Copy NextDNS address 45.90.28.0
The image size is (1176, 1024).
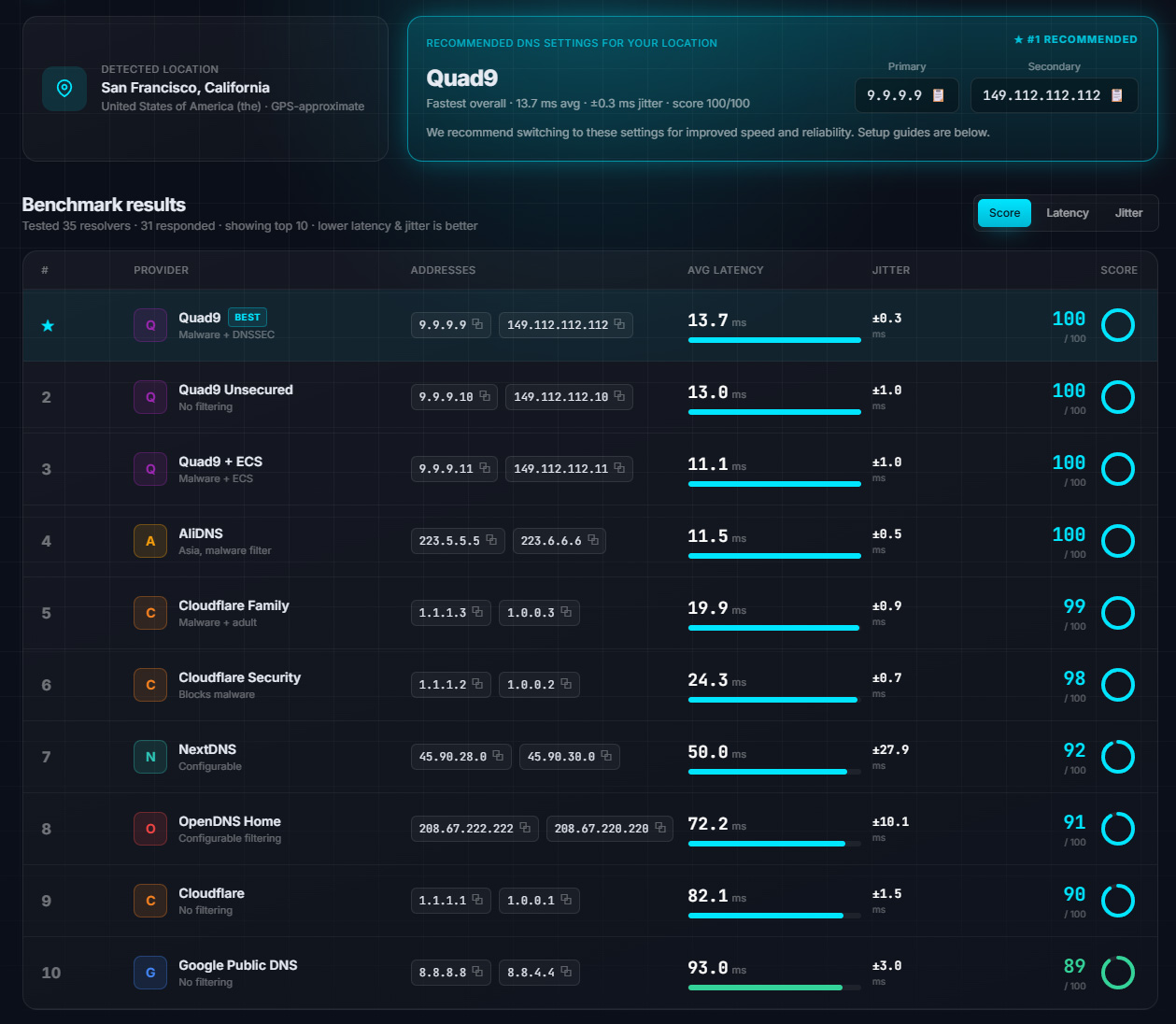498,756
